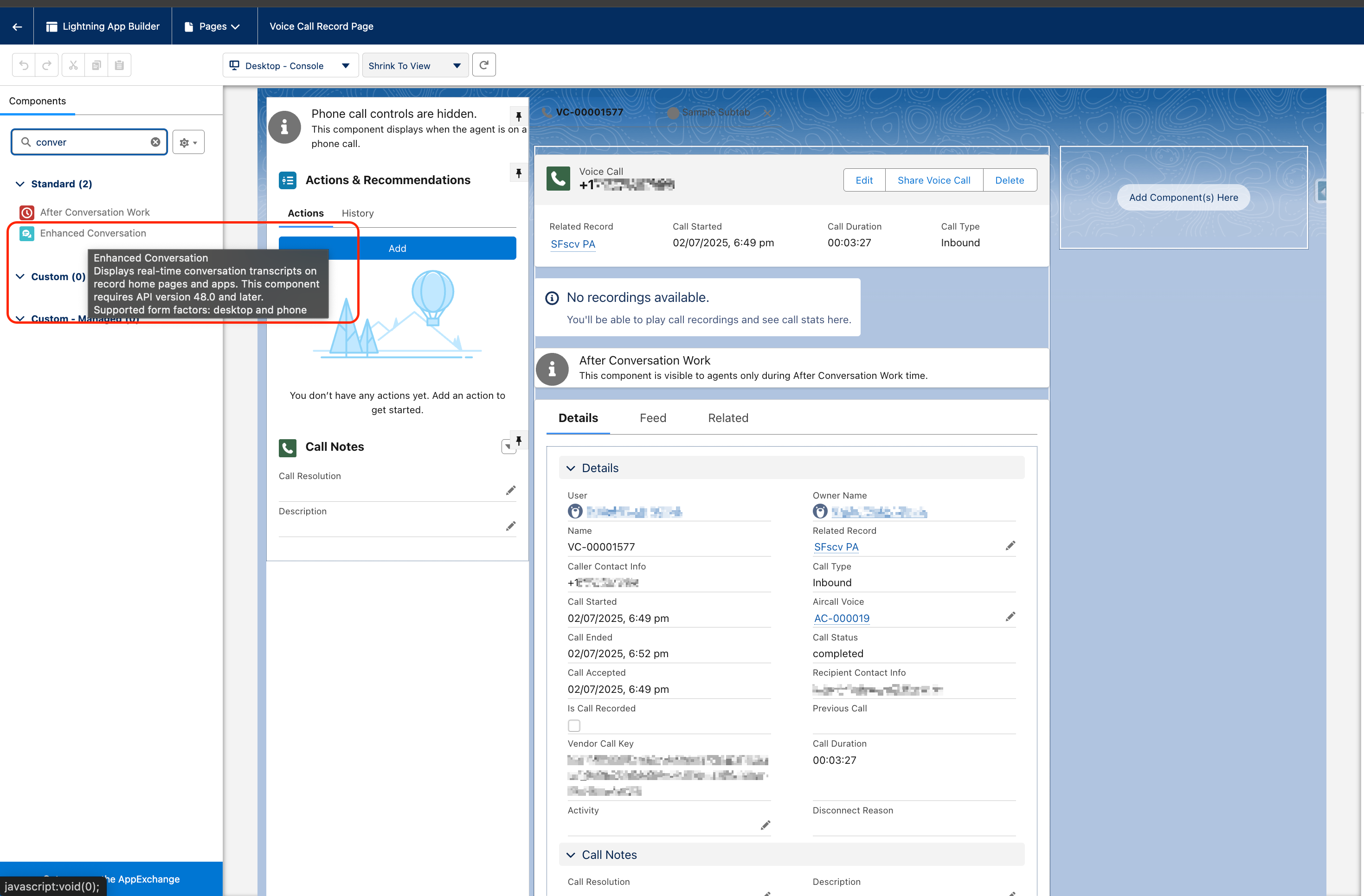This screenshot has width=1364, height=896.
Task: Click the blue Add action button
Action: (397, 249)
